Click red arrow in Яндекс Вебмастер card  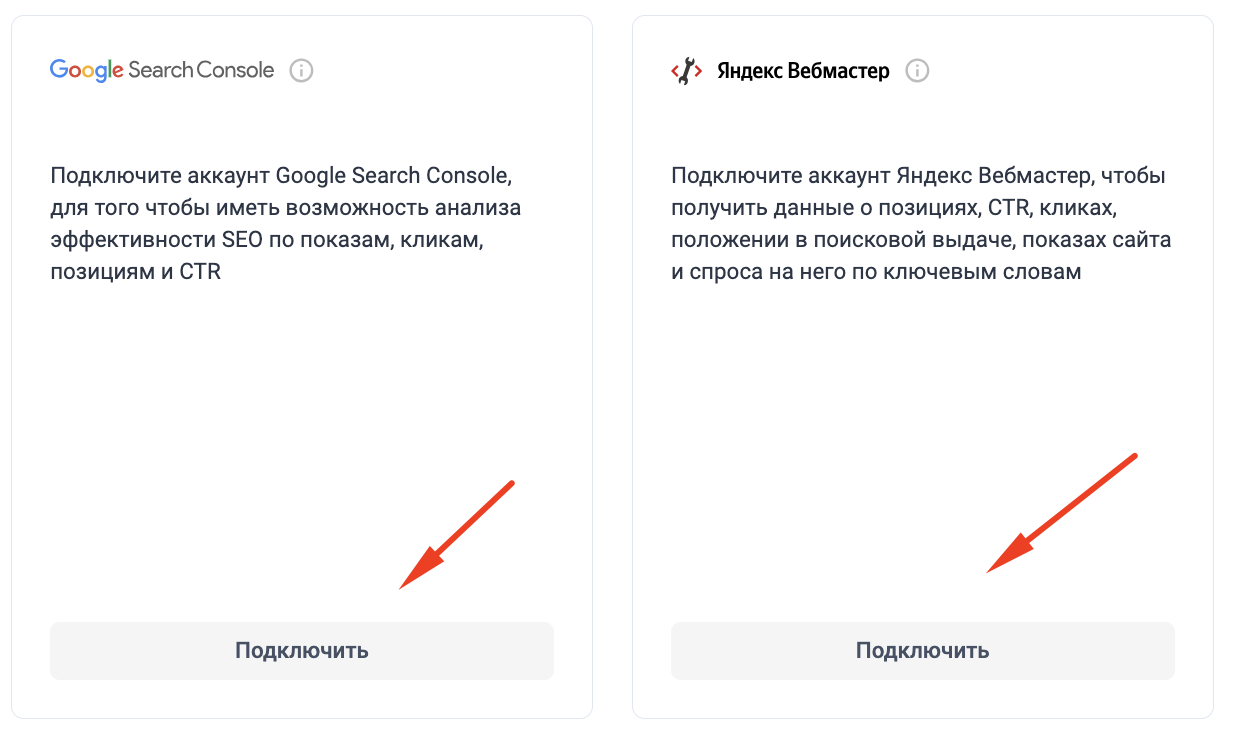click(1062, 513)
